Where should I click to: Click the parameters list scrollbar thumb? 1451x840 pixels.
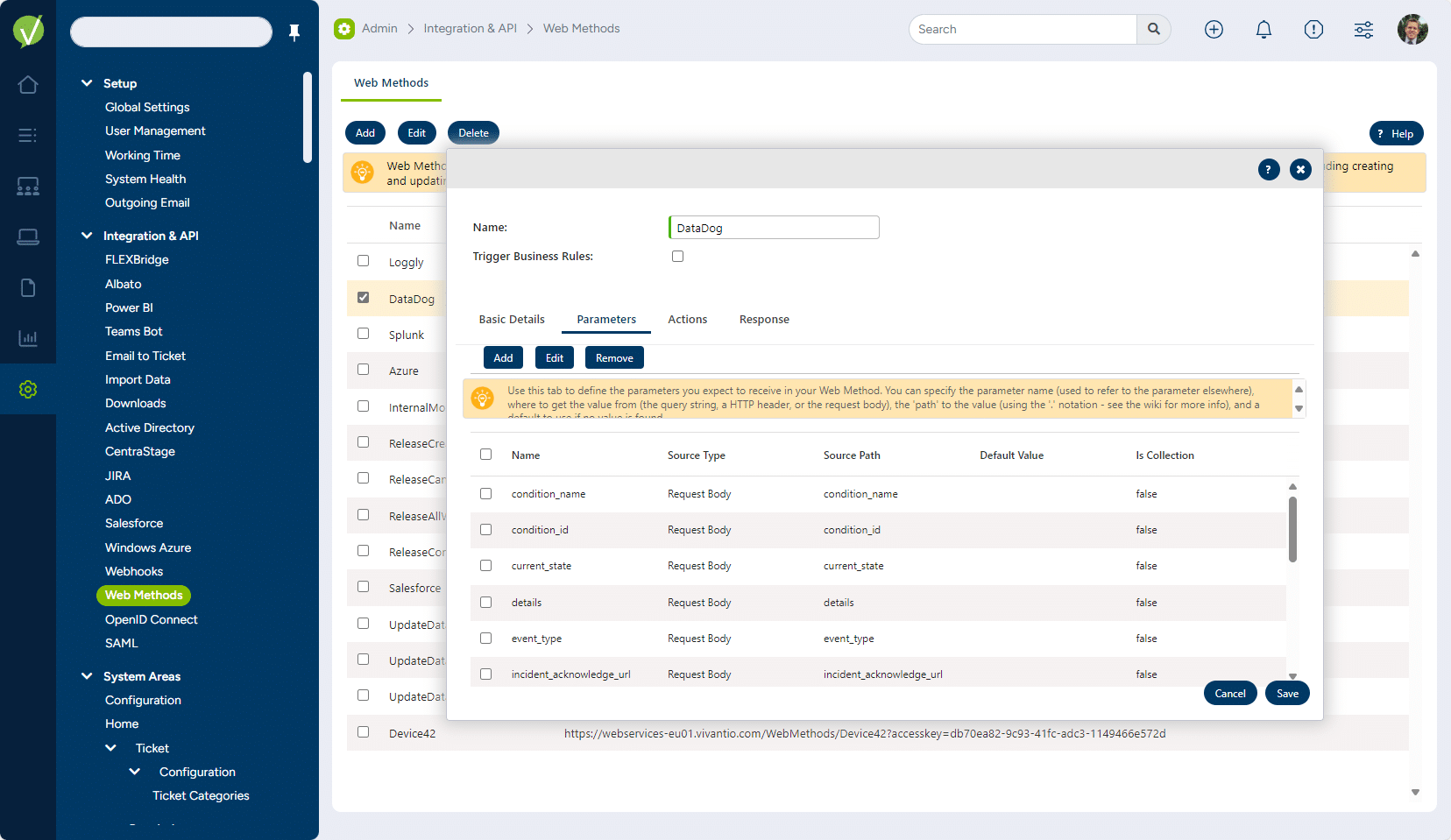(1292, 529)
